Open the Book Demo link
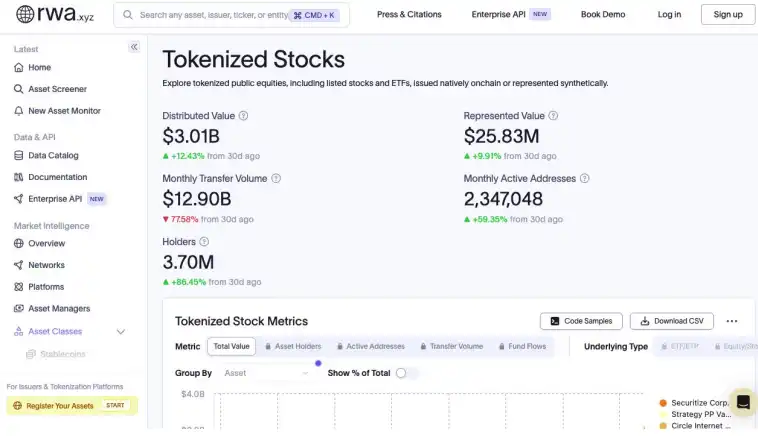This screenshot has width=758, height=436. click(x=603, y=15)
